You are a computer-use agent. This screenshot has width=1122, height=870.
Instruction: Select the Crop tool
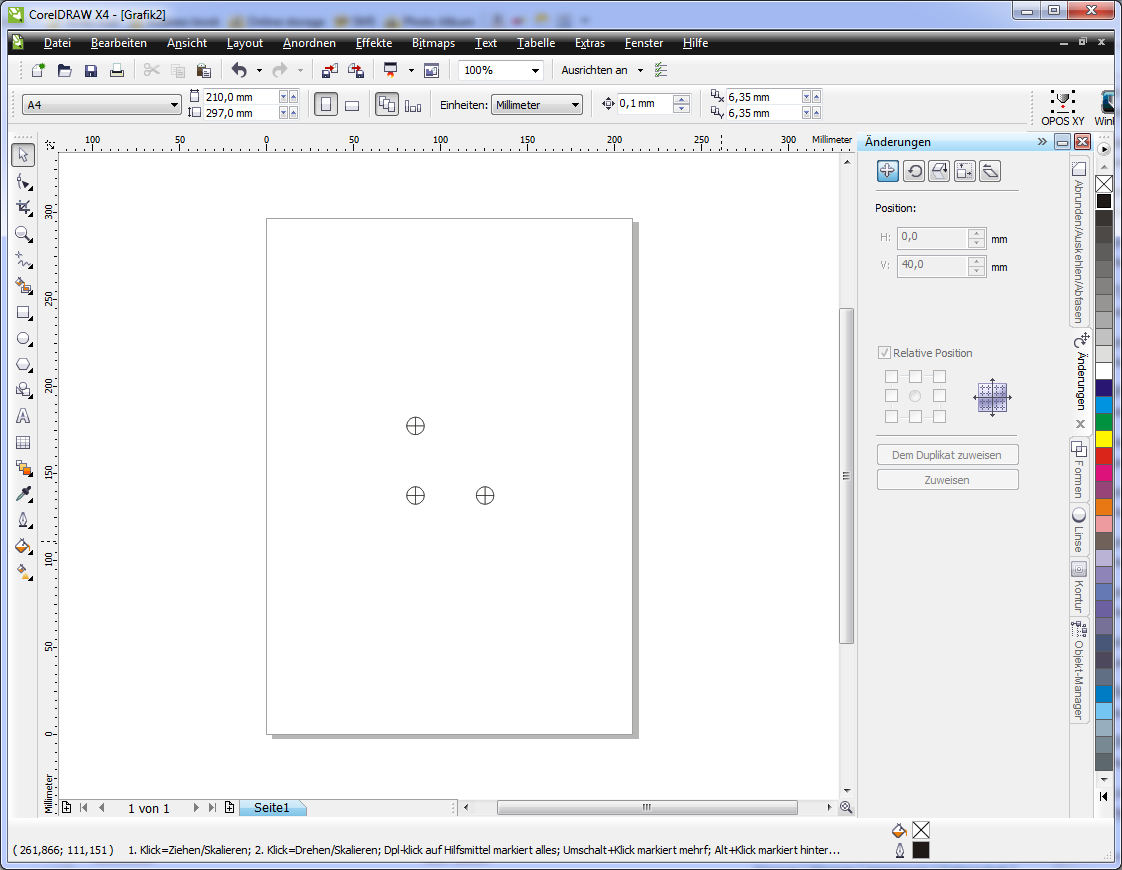pos(22,207)
